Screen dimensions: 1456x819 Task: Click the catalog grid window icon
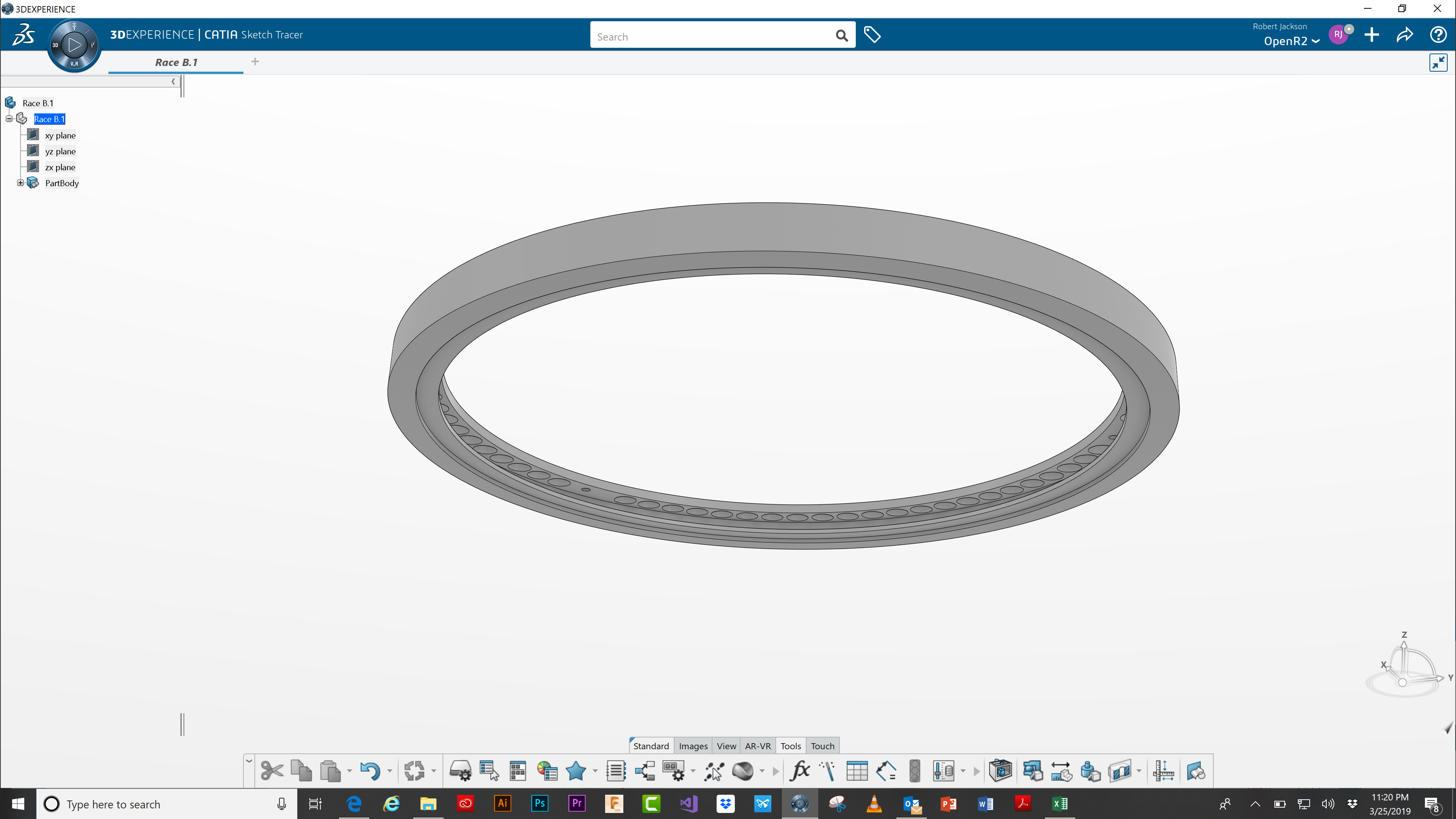tap(518, 770)
